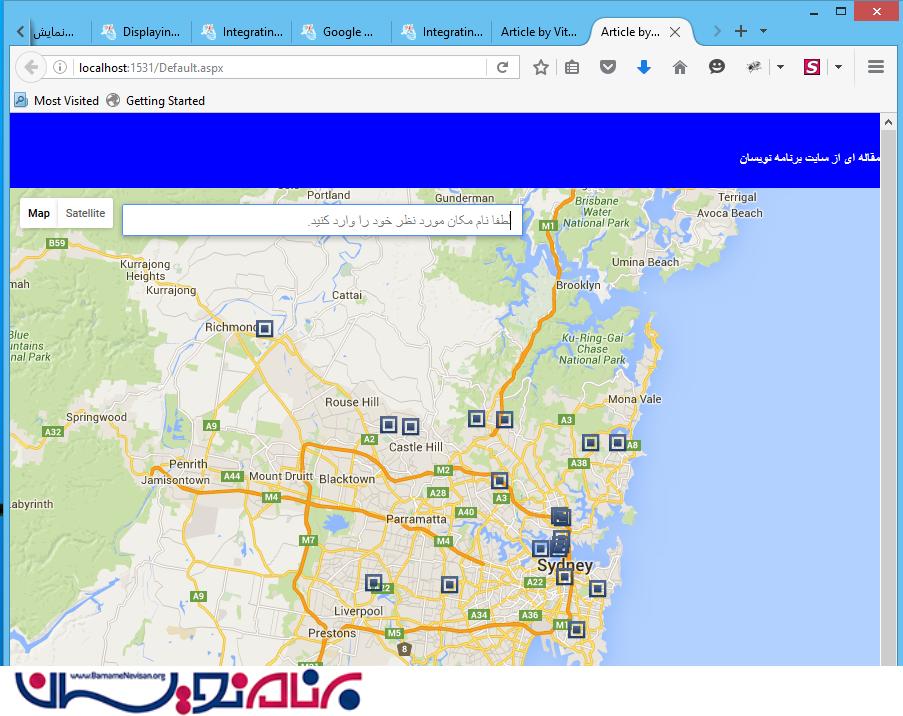The height and width of the screenshot is (716, 903).
Task: Switch to the 'Google ...' tab
Action: [340, 32]
